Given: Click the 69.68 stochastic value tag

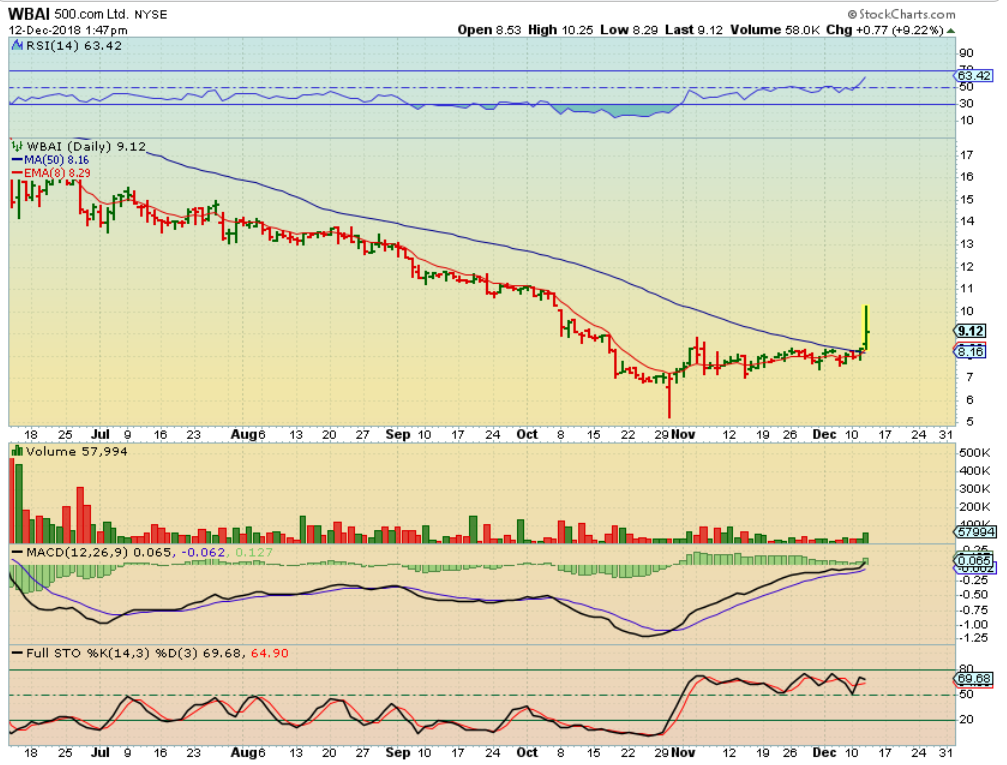Looking at the screenshot, I should coord(972,679).
